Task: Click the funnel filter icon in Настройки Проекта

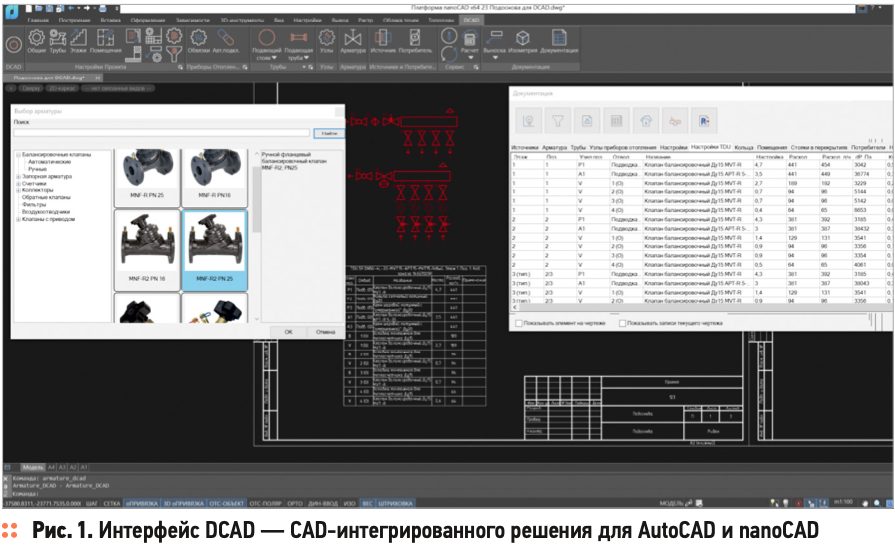Action: (174, 55)
